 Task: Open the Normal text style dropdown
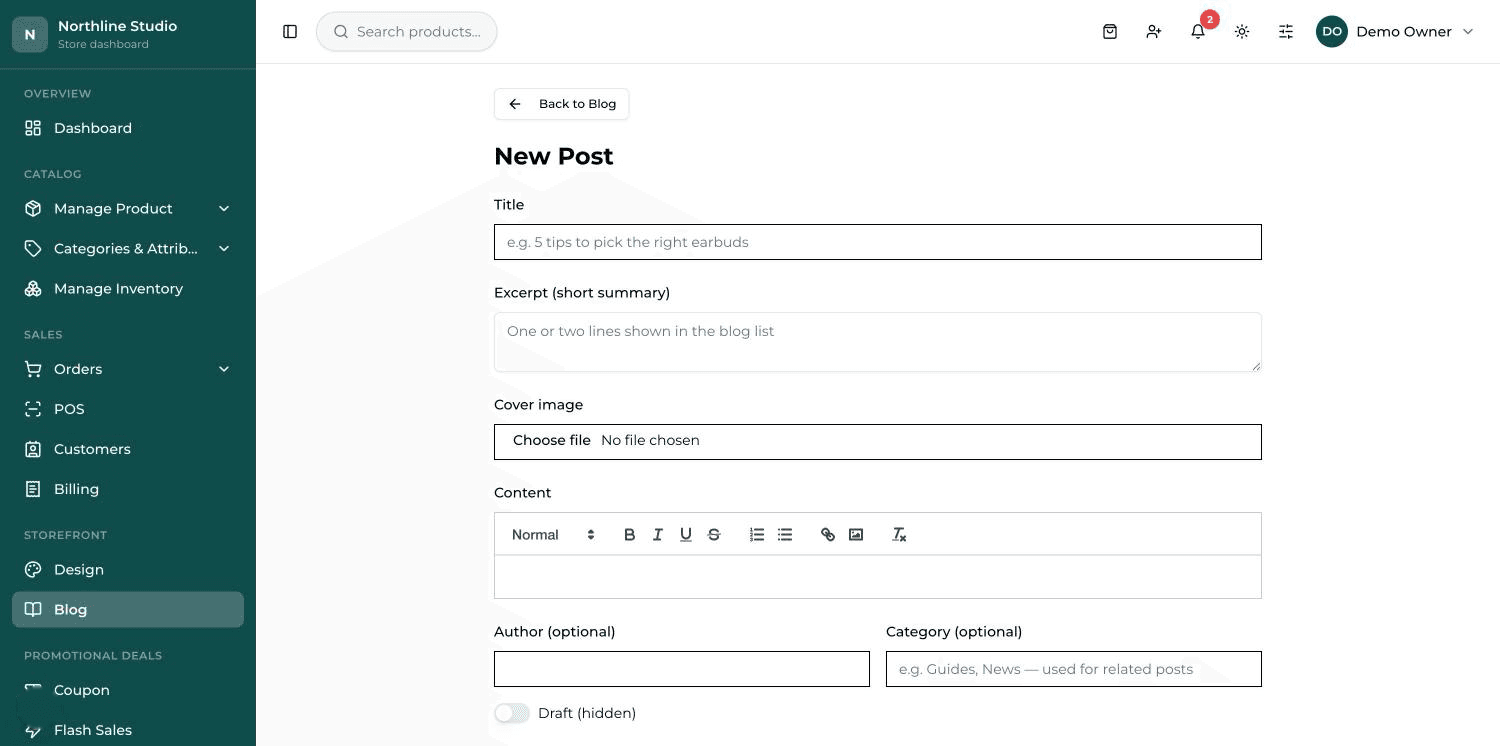tap(553, 535)
